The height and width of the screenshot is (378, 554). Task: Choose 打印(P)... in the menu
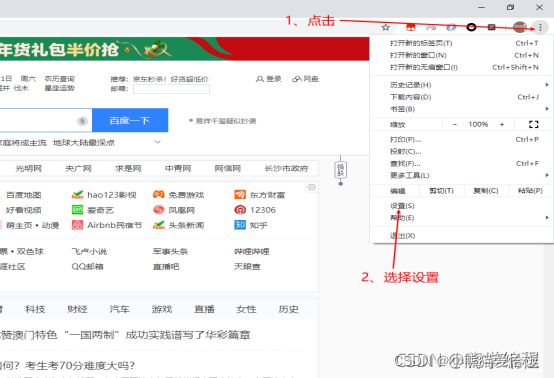[x=461, y=139]
